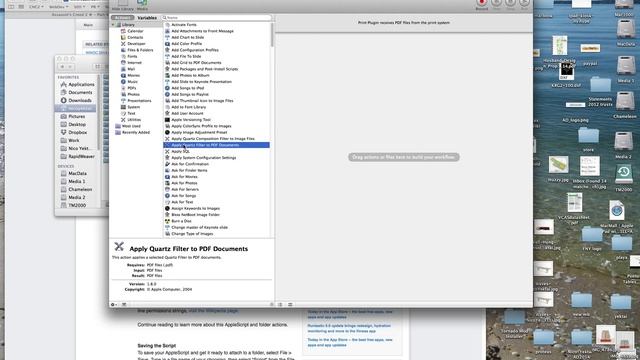Select 'Add Songs to Playlist' action

coord(190,94)
